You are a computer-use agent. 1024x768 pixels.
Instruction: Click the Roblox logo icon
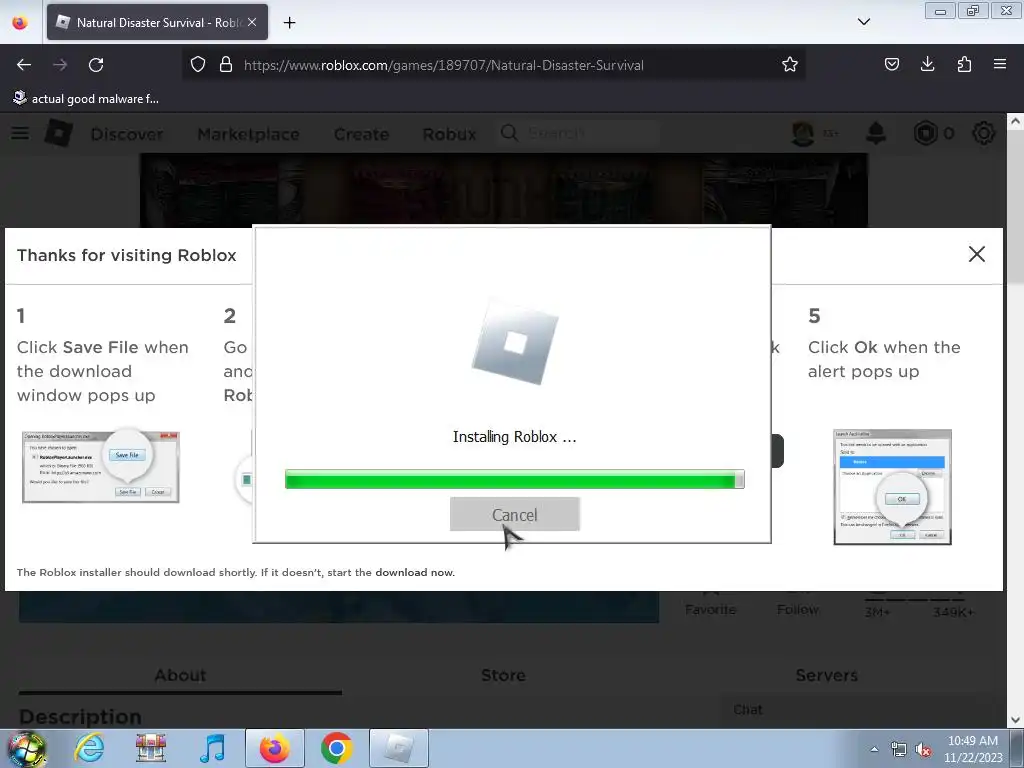click(x=59, y=133)
